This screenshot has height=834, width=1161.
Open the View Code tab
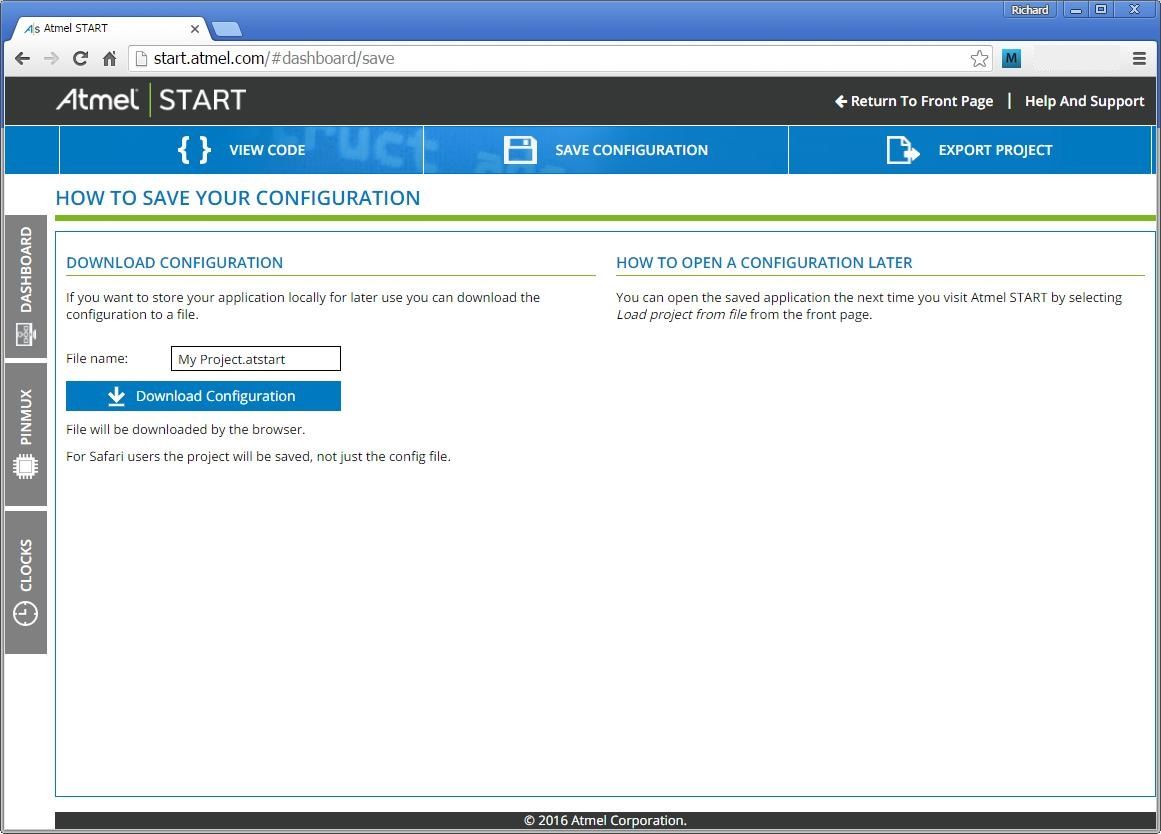tap(266, 150)
